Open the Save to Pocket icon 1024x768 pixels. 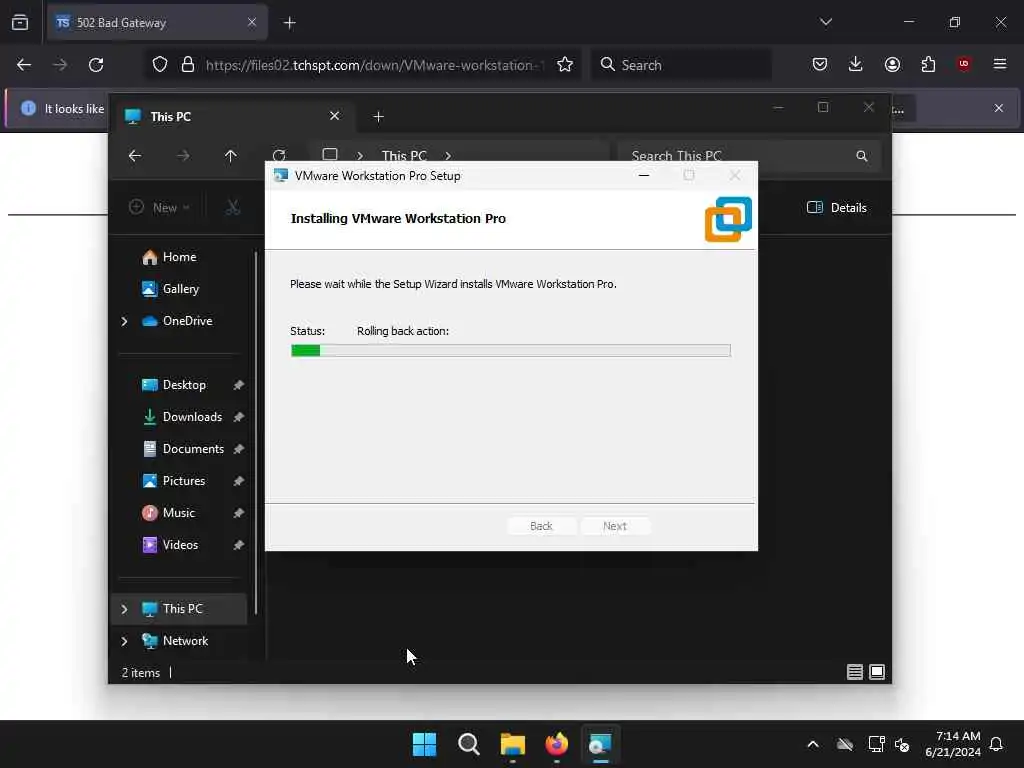coord(820,64)
